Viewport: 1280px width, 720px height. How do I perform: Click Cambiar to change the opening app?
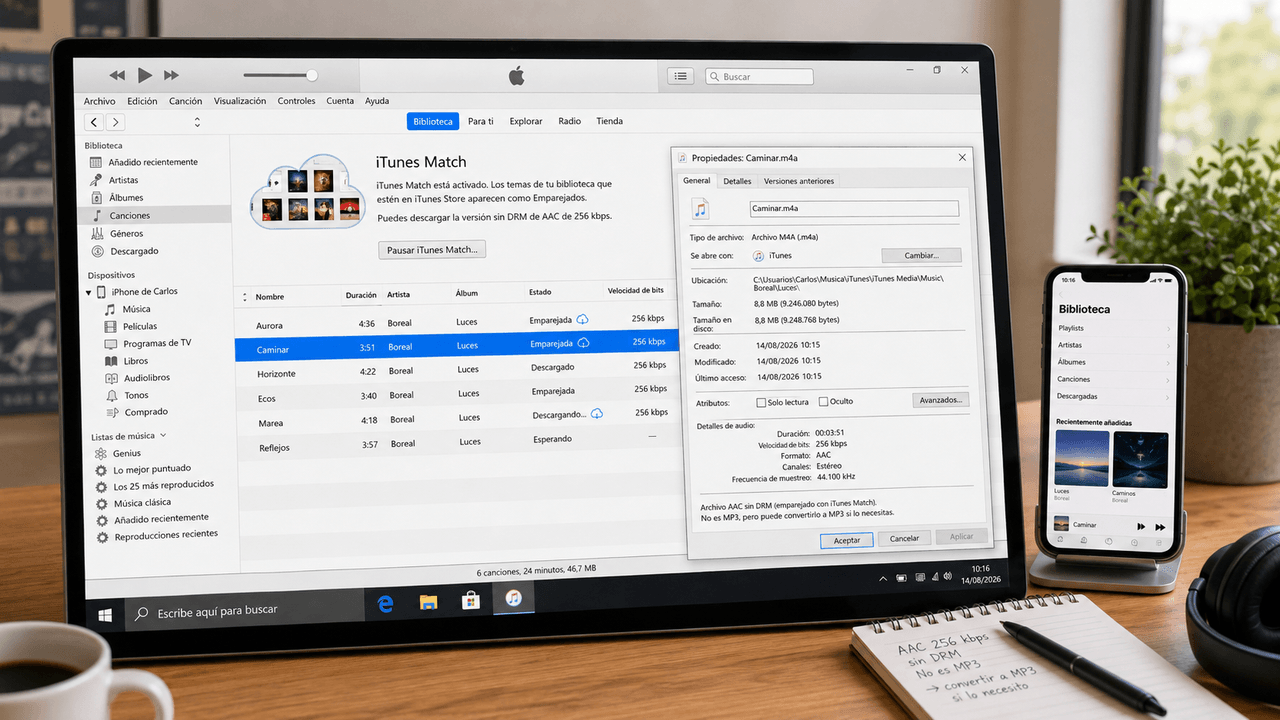point(920,255)
